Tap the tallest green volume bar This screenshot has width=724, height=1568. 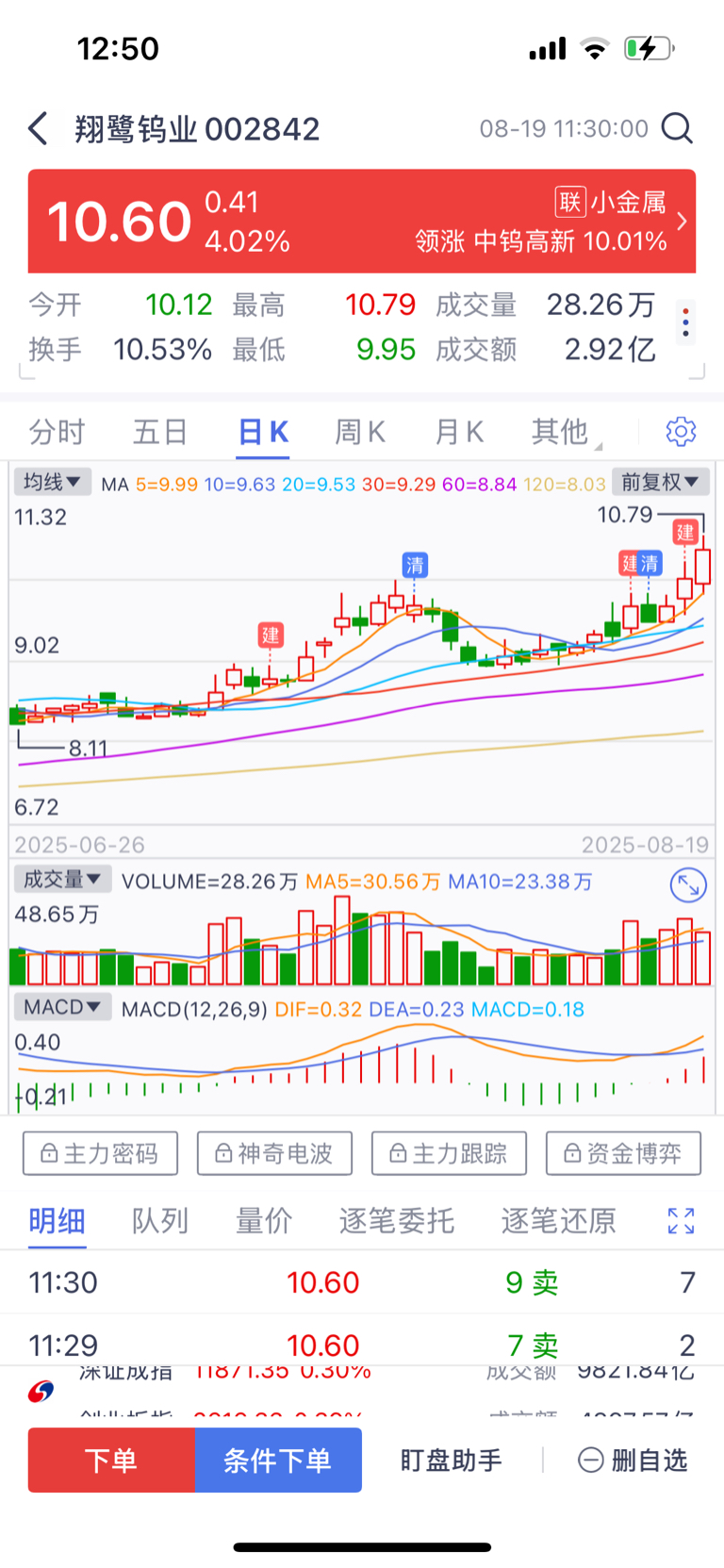[x=360, y=949]
